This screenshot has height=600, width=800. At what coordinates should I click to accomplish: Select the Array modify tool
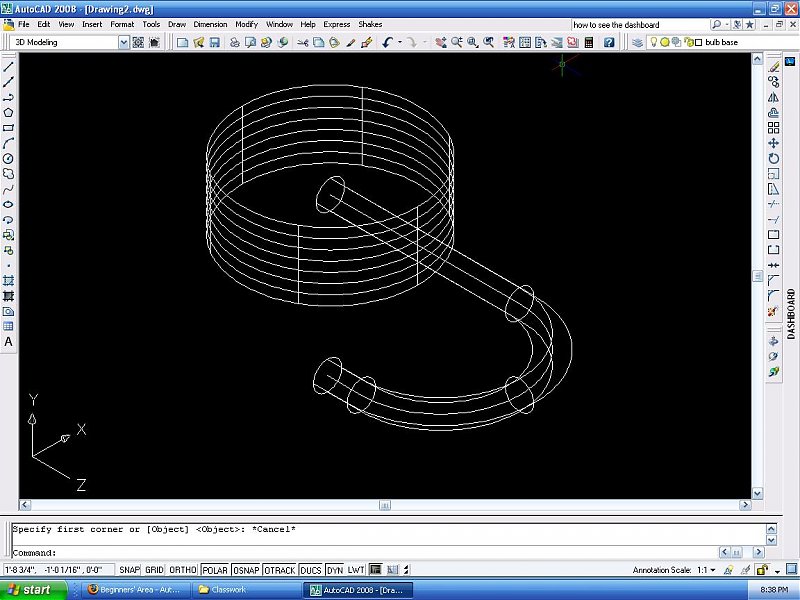click(773, 128)
